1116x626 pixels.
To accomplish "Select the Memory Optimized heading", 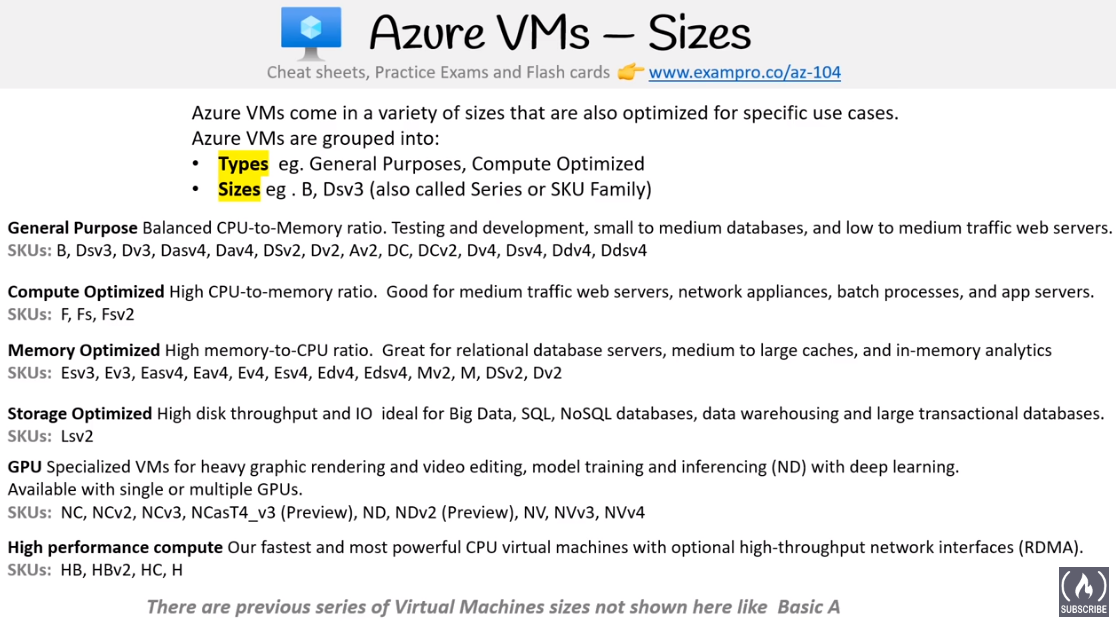I will [x=84, y=351].
